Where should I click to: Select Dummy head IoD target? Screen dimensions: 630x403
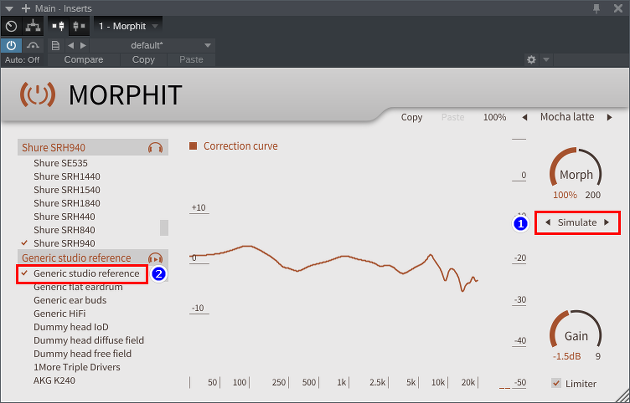point(71,327)
